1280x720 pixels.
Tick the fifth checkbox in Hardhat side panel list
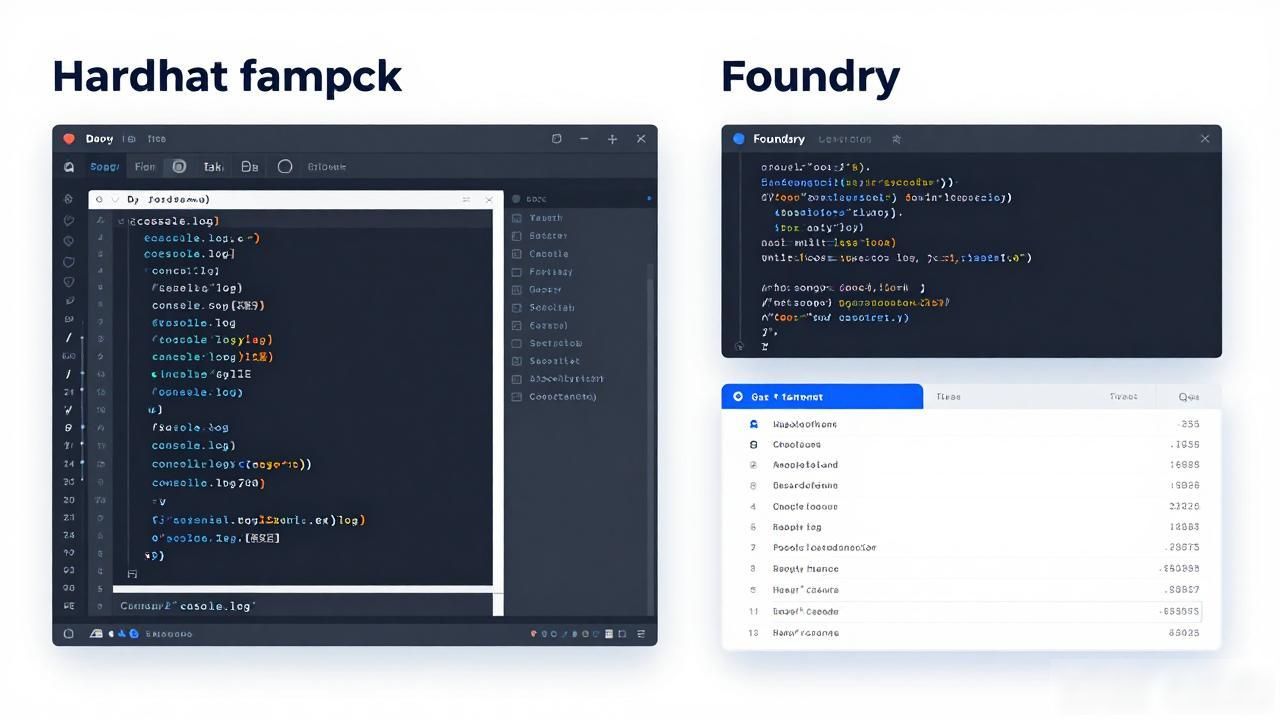[x=517, y=290]
